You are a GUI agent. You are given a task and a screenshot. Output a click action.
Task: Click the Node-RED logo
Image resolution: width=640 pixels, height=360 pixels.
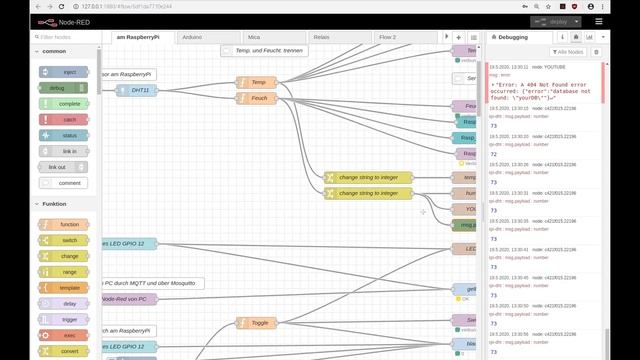pos(64,22)
